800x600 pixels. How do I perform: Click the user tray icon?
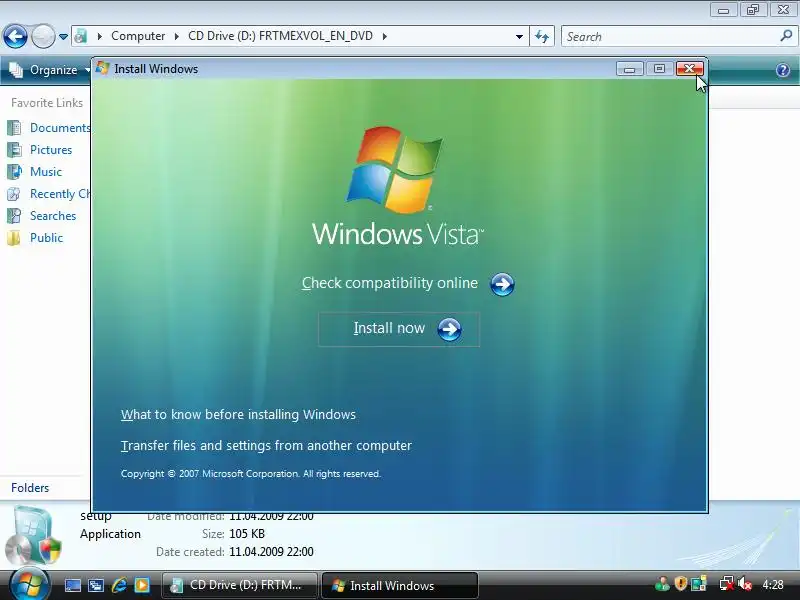(662, 584)
